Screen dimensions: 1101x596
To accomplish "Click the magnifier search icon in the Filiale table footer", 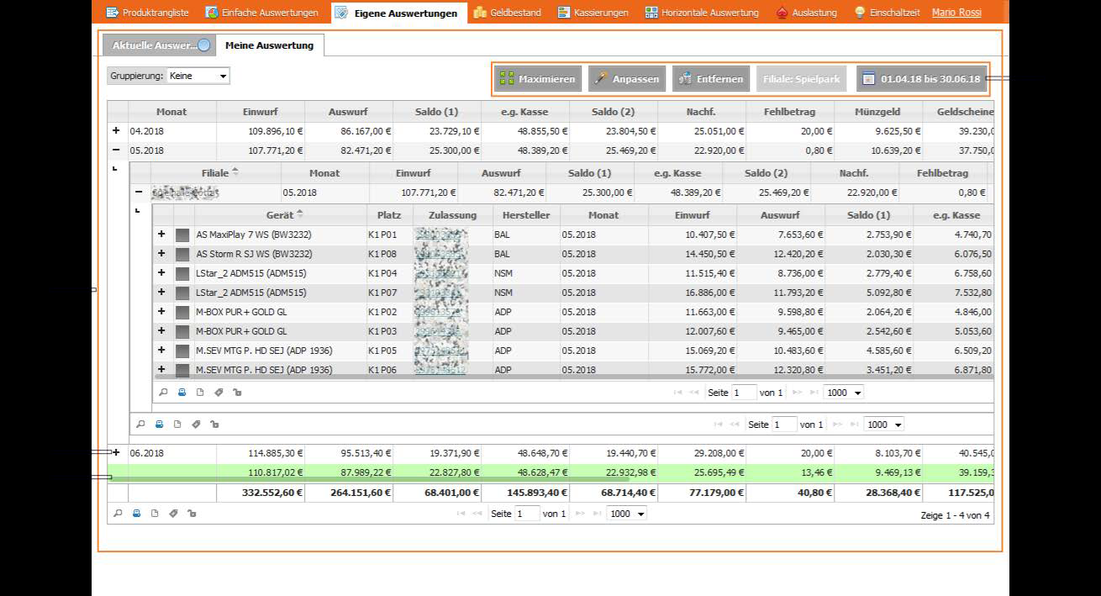I will tap(140, 424).
